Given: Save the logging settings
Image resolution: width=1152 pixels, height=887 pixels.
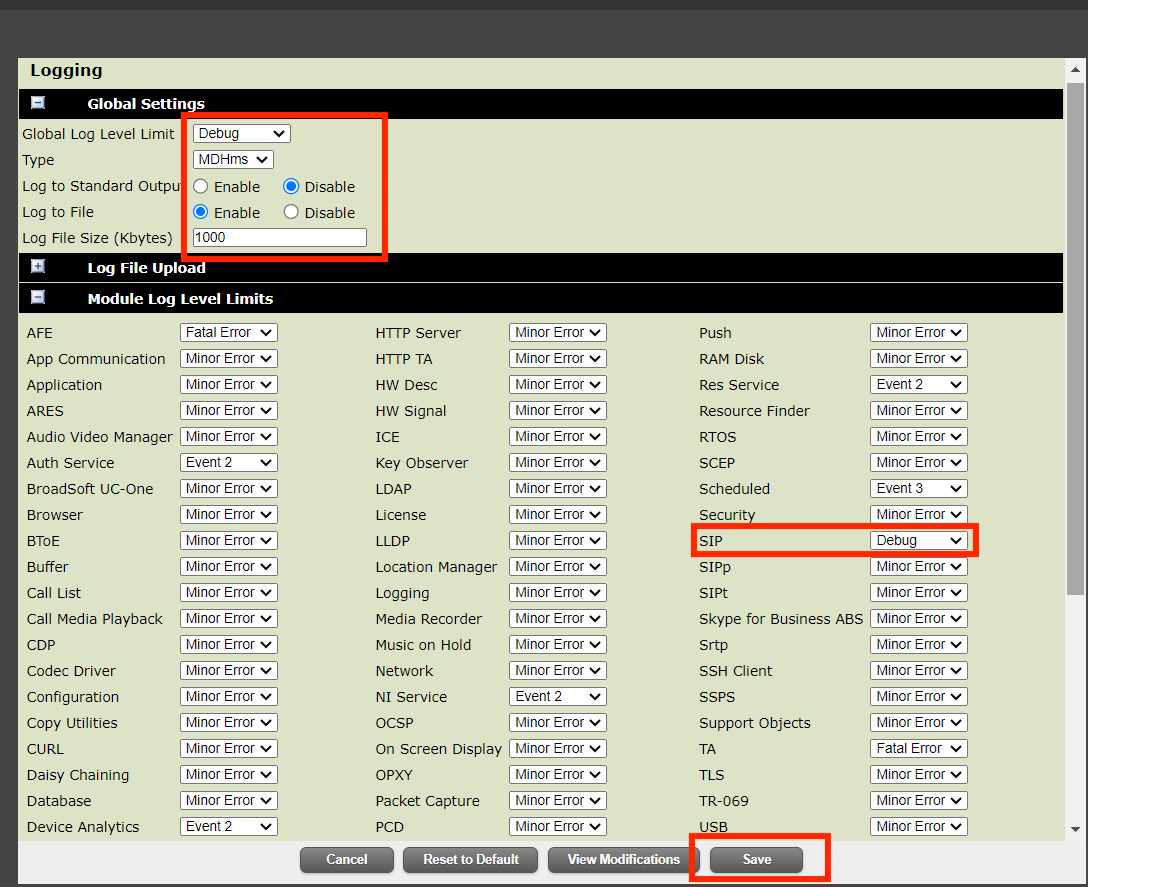Looking at the screenshot, I should 756,859.
